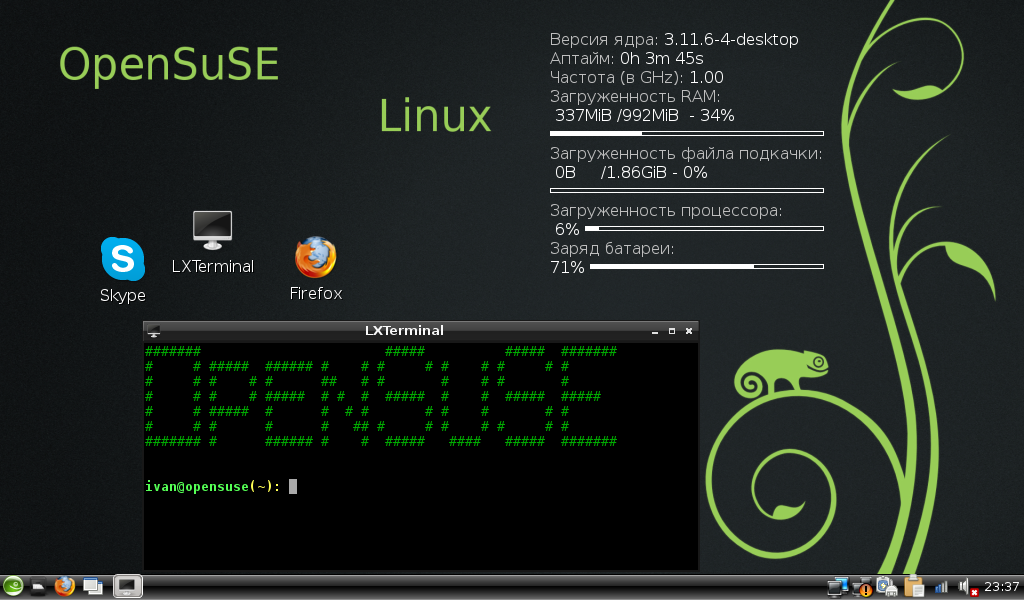Select the LXTerminal taskbar window button
The height and width of the screenshot is (600, 1024).
(x=127, y=586)
